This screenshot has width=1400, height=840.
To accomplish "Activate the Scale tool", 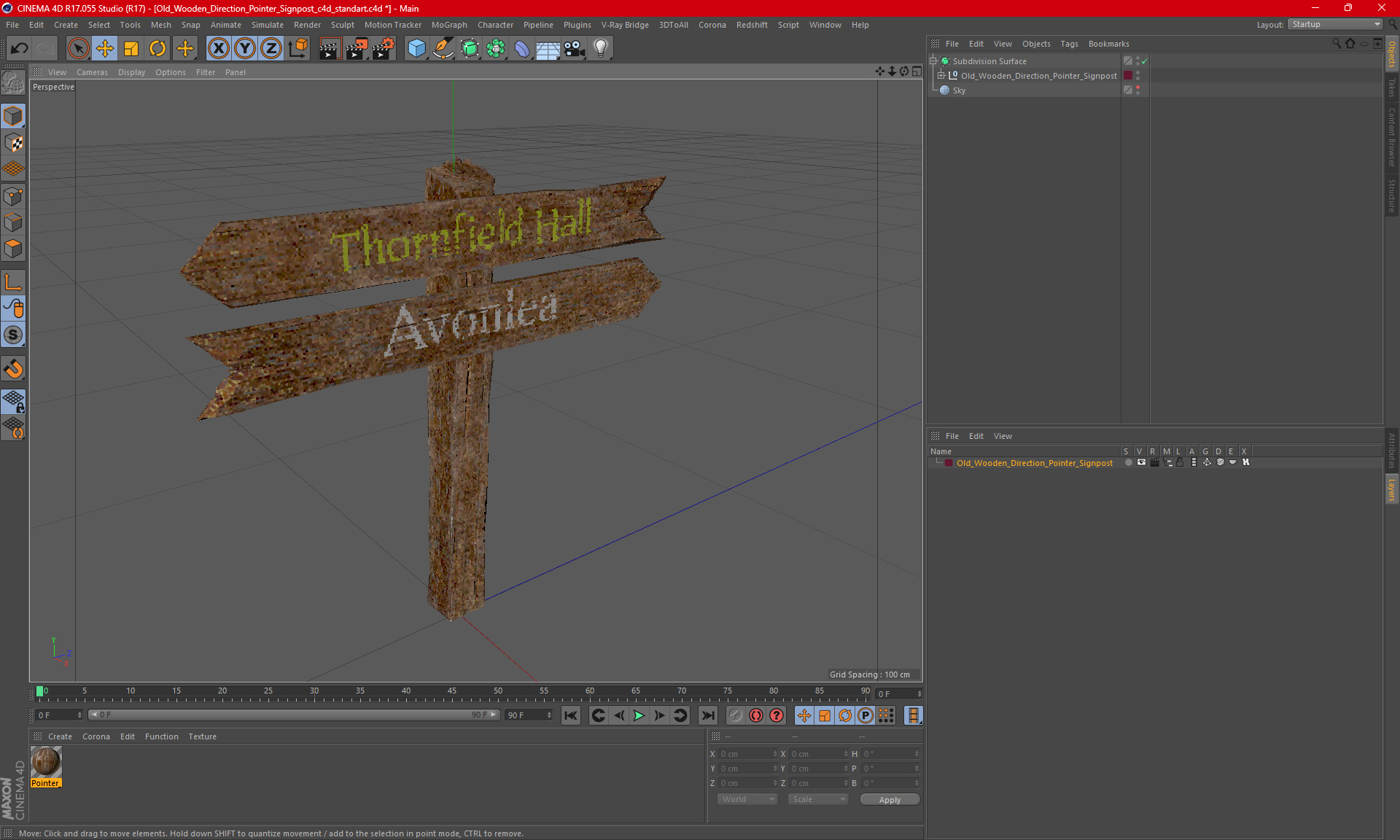I will [131, 49].
